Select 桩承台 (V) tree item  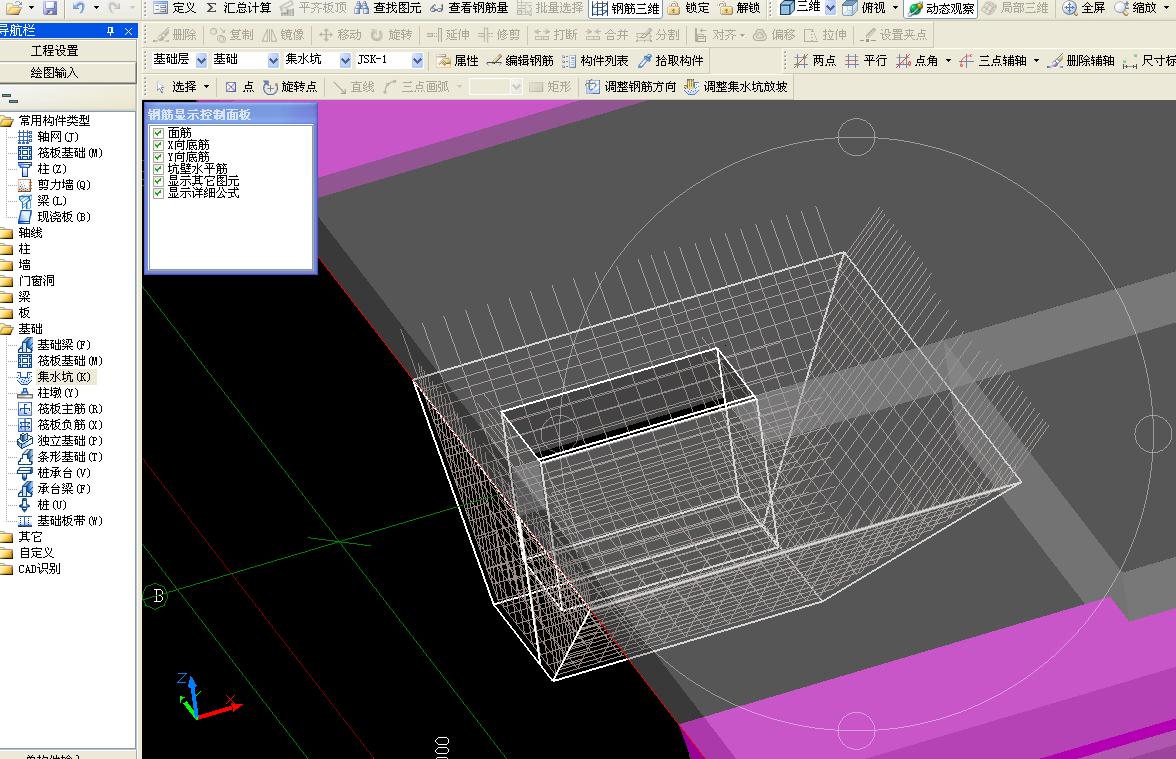coord(54,472)
